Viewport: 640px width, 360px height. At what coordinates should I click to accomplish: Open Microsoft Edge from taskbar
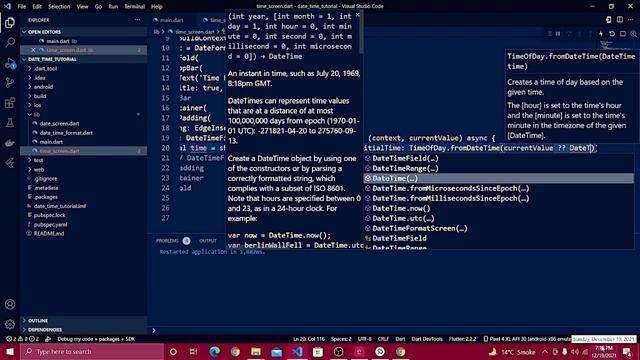pos(214,351)
